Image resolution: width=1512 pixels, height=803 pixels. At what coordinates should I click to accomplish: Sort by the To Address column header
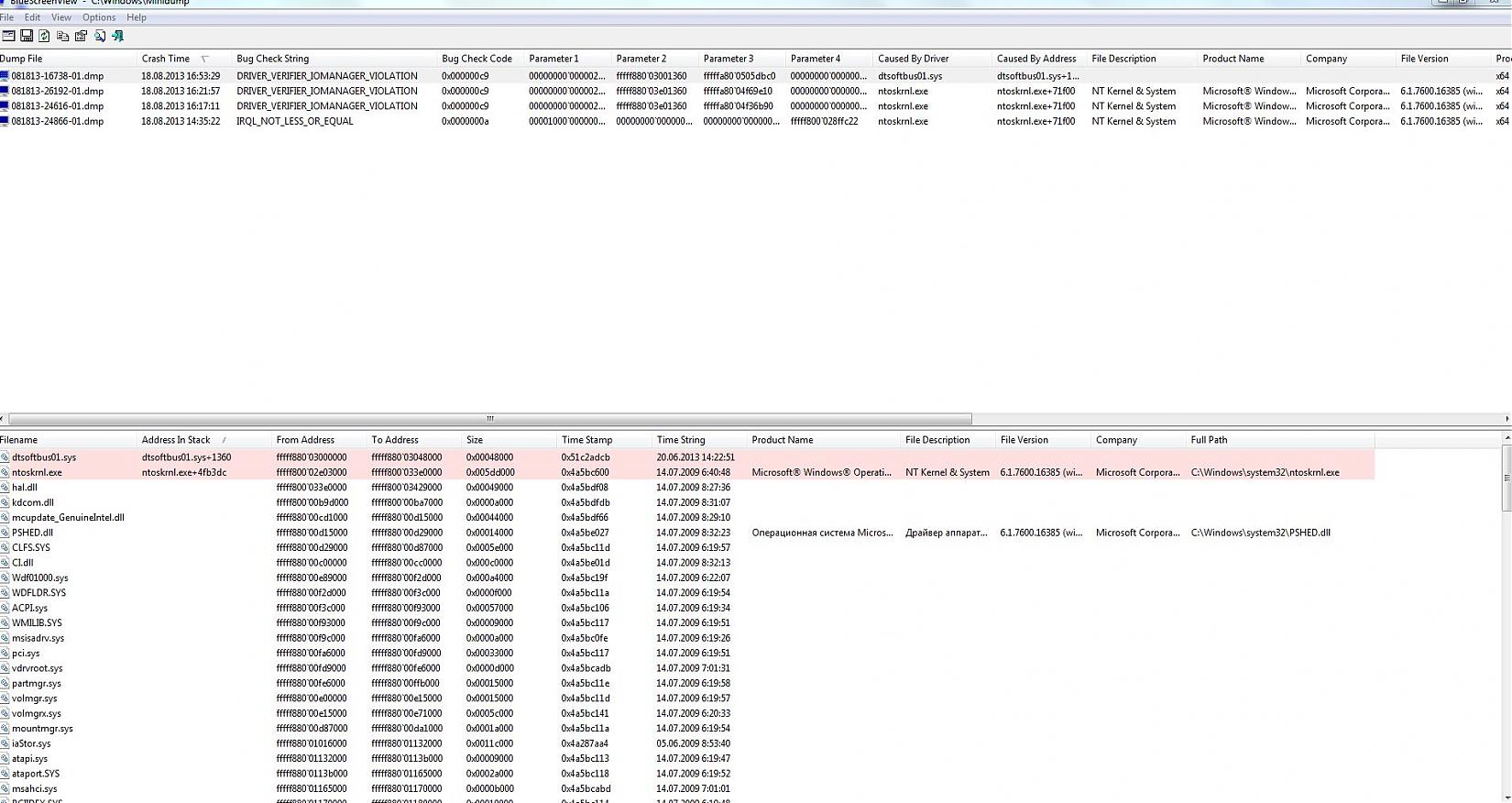tap(415, 440)
